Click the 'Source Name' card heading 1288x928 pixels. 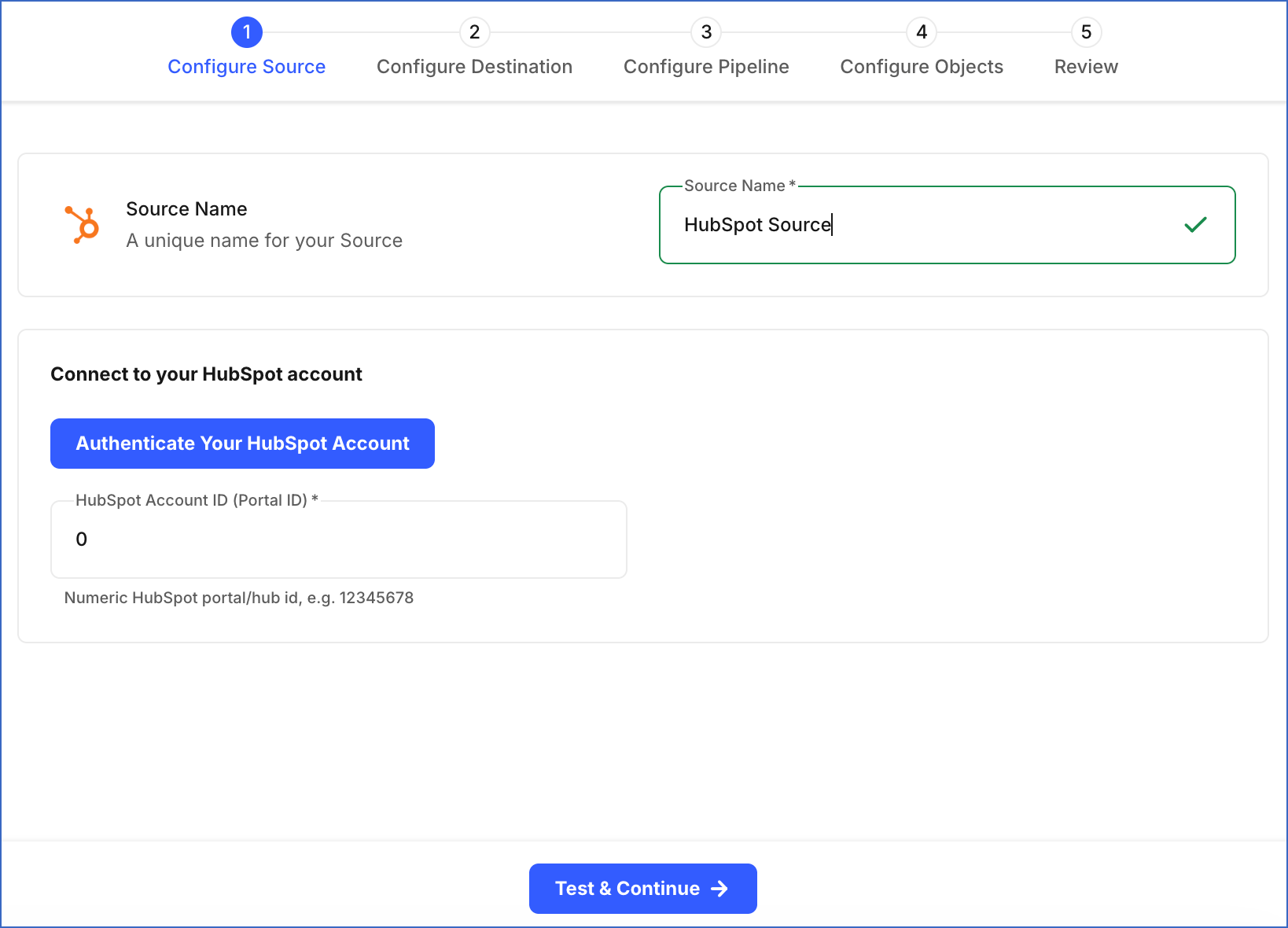point(186,209)
